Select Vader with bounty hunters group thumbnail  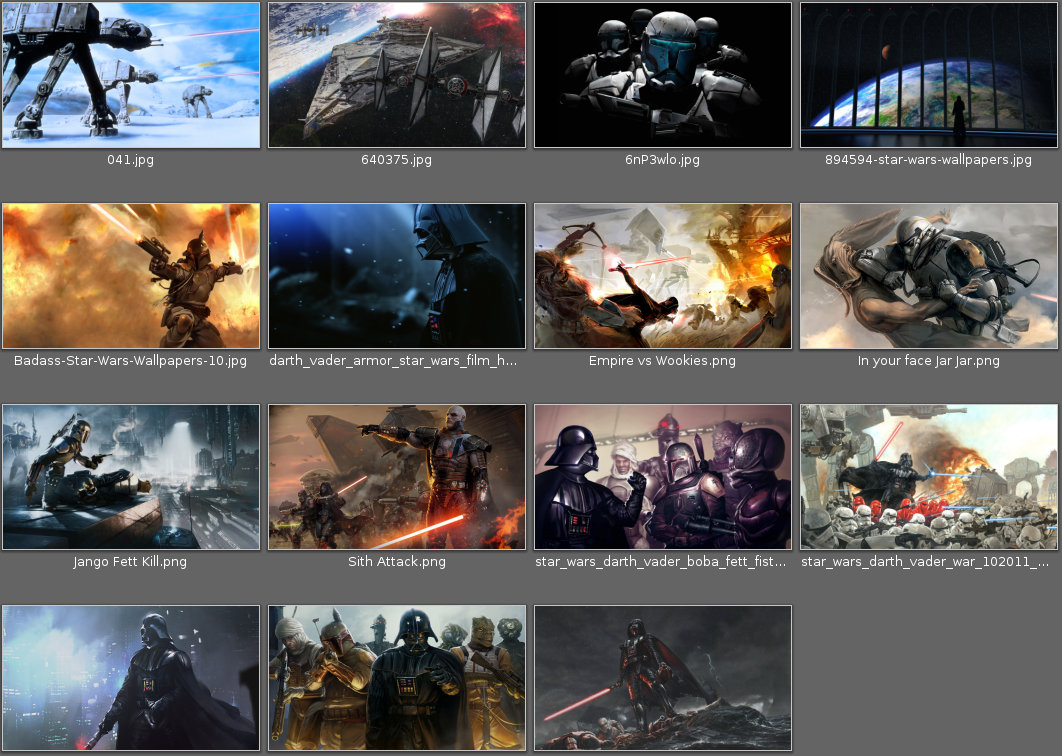(x=397, y=678)
